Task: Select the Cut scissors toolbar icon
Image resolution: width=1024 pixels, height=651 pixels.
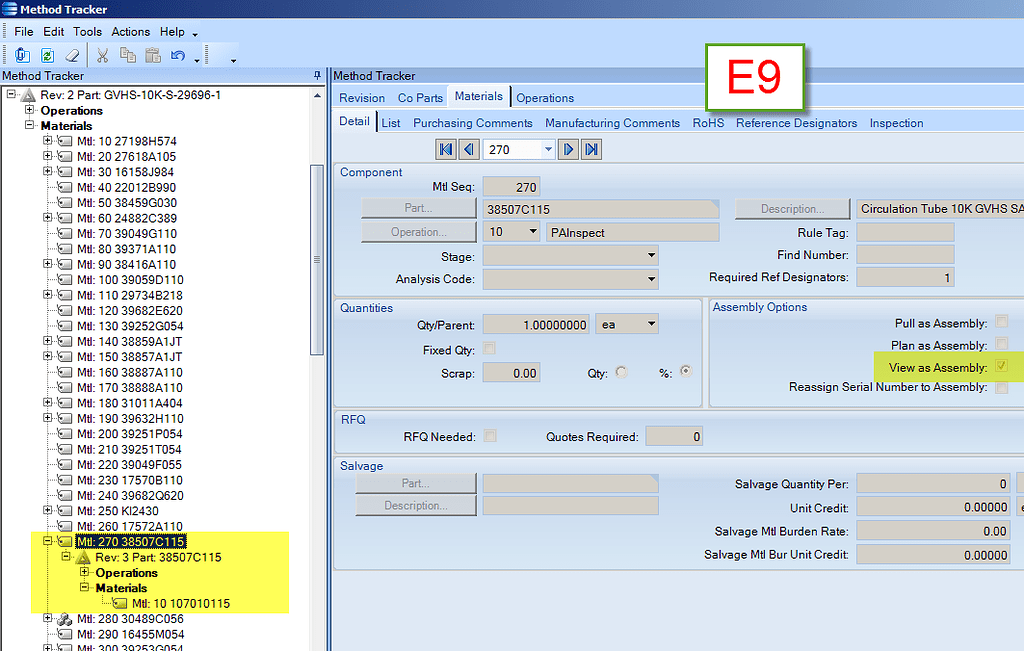Action: point(103,55)
